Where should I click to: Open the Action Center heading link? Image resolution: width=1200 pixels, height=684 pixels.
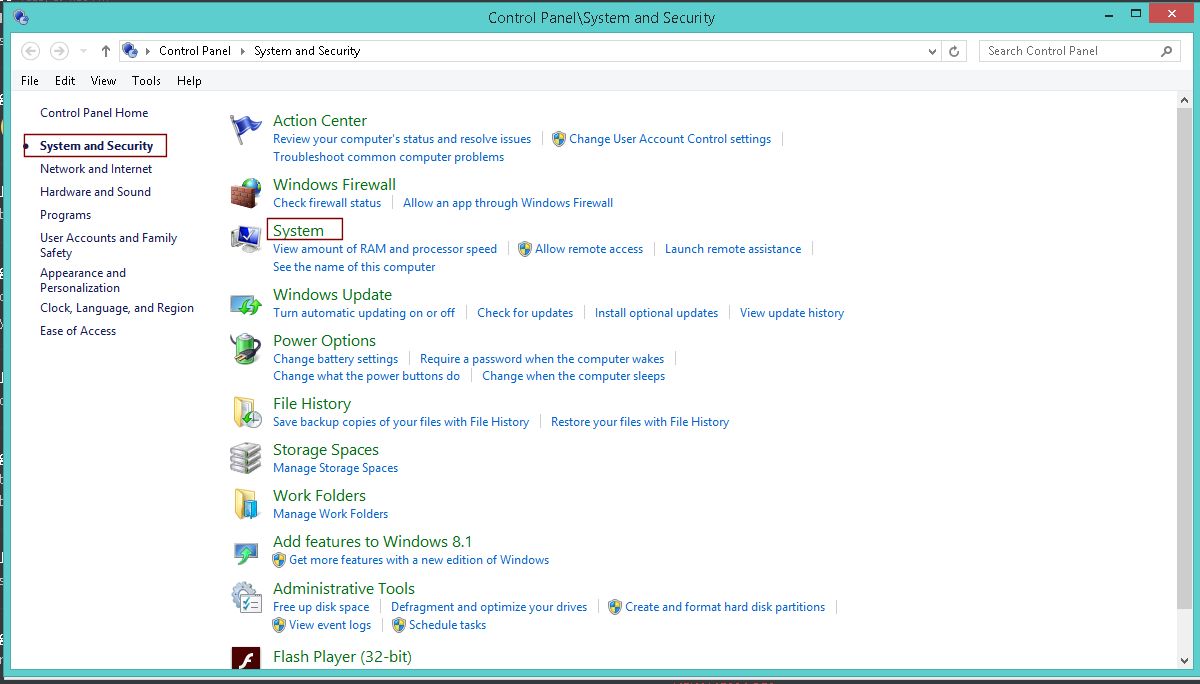click(x=320, y=121)
